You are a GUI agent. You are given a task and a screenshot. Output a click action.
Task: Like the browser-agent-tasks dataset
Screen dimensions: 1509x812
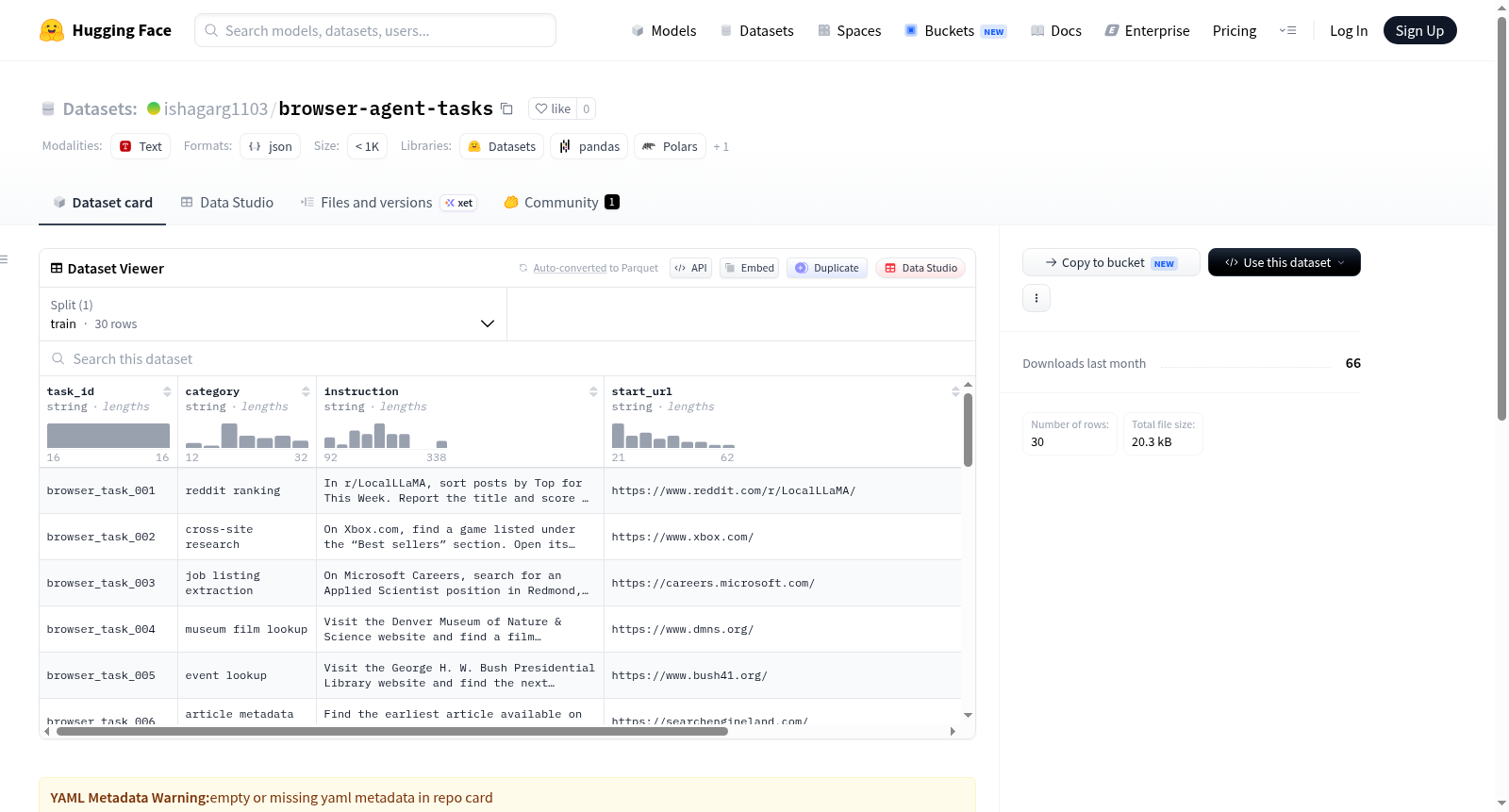coord(553,108)
